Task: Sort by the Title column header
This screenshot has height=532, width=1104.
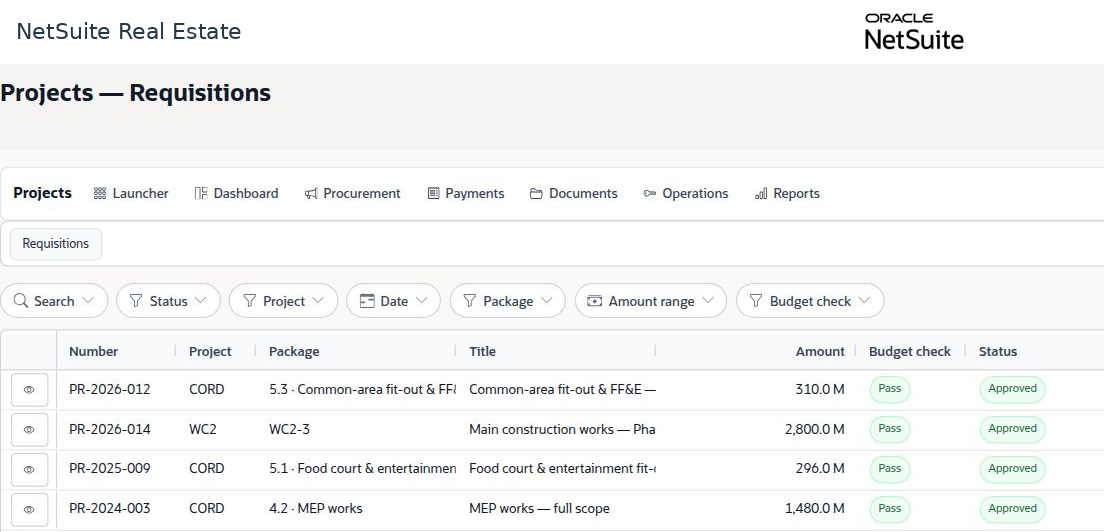Action: (482, 351)
